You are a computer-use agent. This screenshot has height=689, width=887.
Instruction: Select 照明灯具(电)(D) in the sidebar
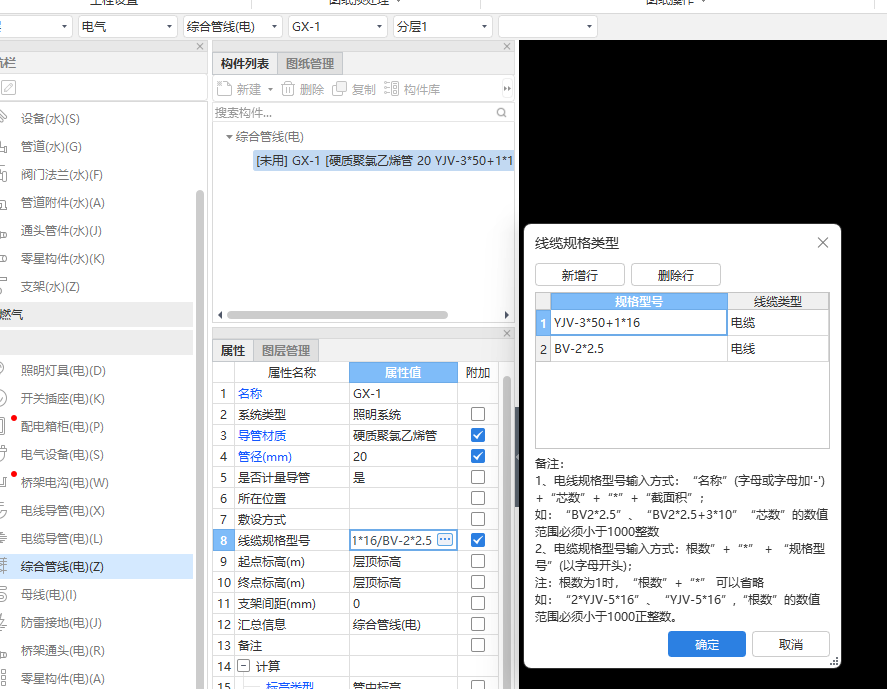(63, 371)
